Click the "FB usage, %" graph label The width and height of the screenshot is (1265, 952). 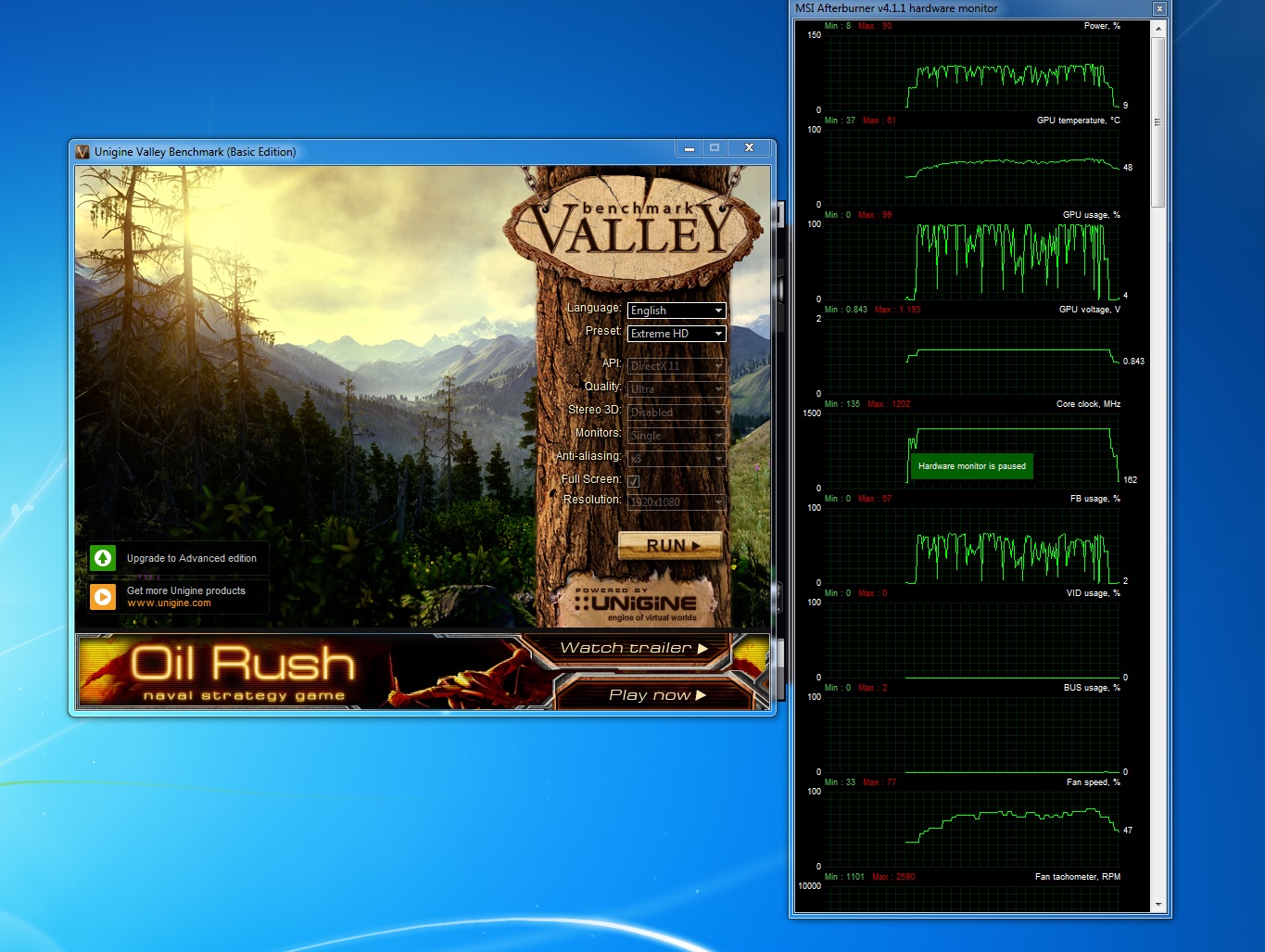pyautogui.click(x=1095, y=499)
